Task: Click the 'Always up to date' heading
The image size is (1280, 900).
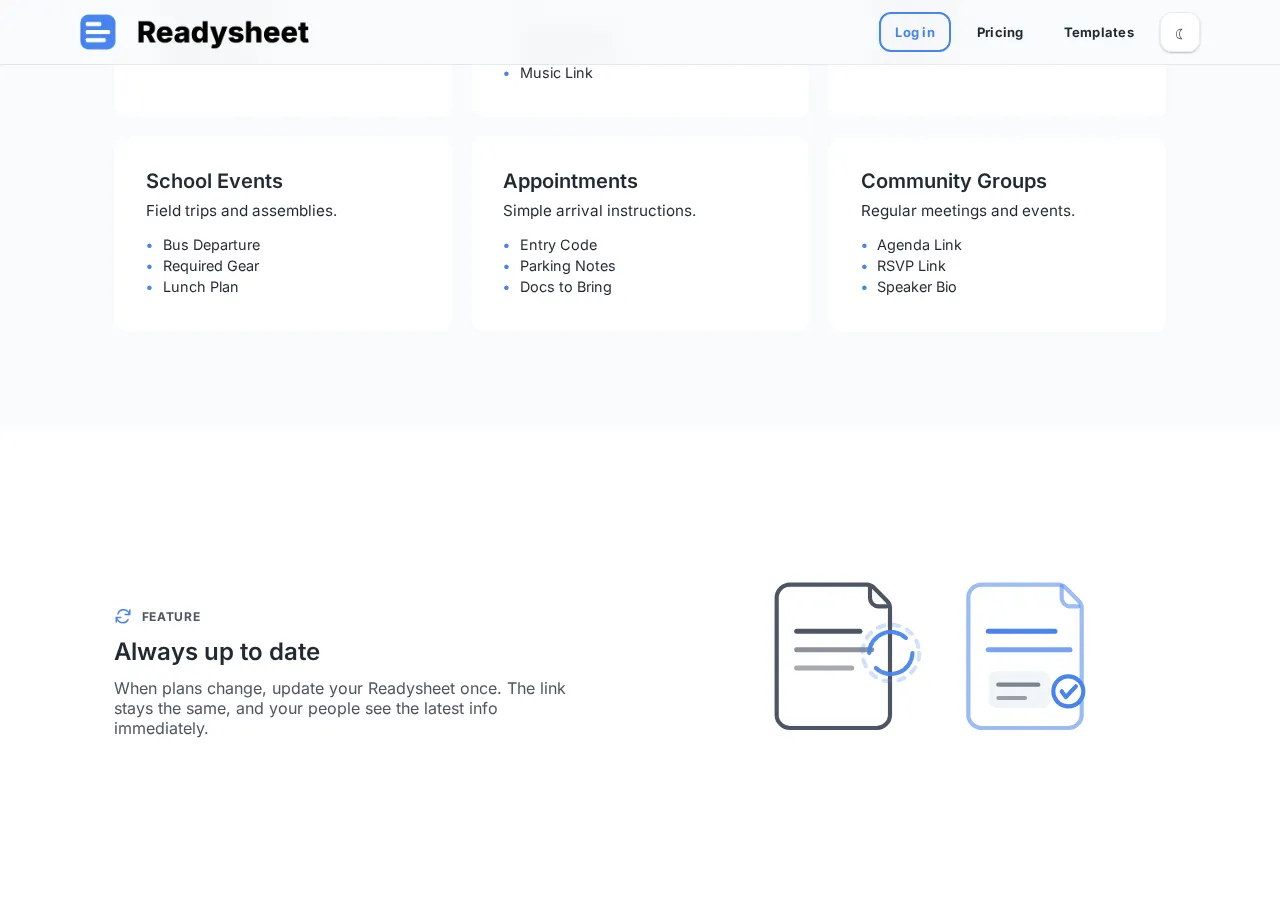Action: 217,652
